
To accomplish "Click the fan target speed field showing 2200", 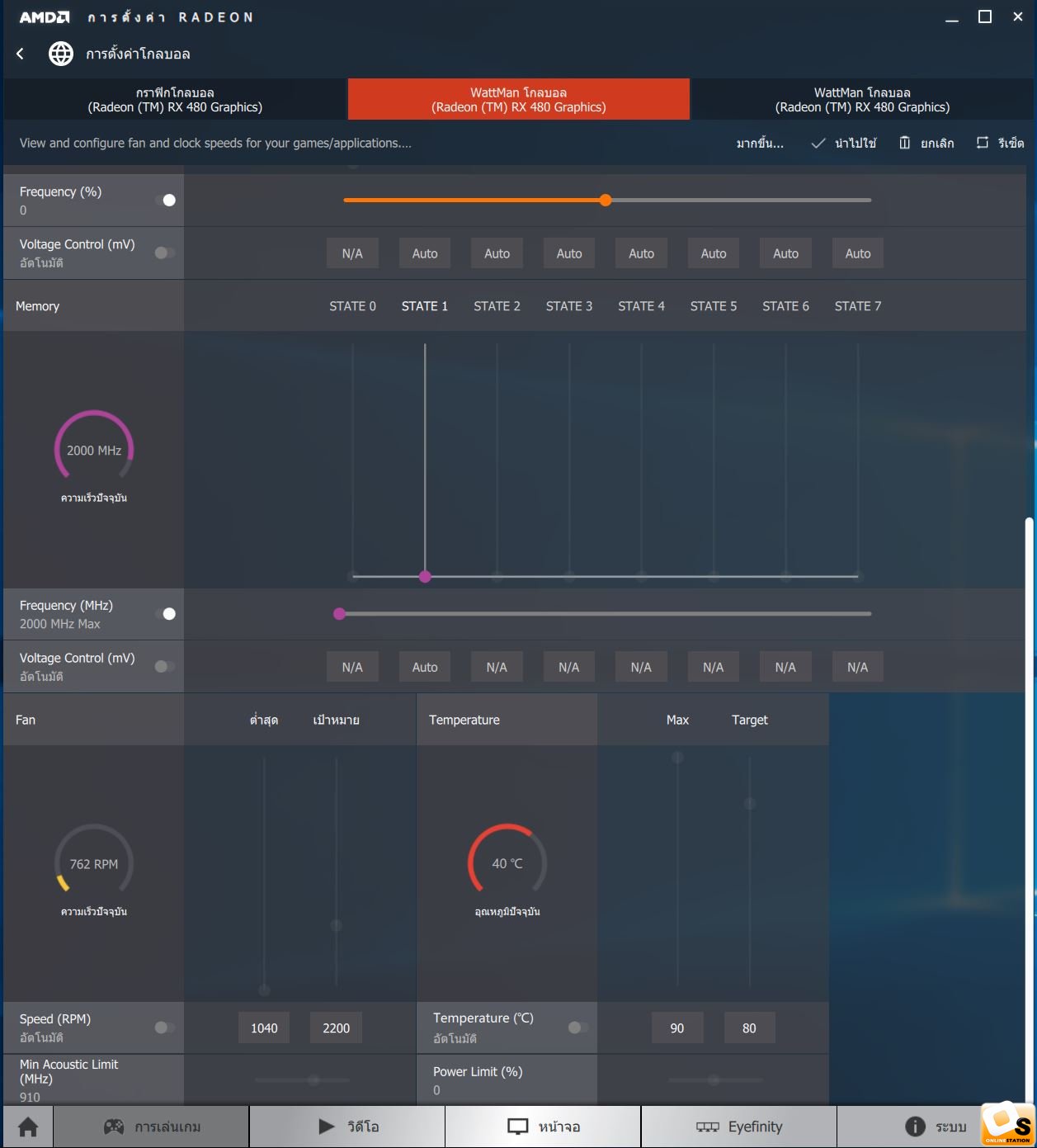I will [x=337, y=1028].
